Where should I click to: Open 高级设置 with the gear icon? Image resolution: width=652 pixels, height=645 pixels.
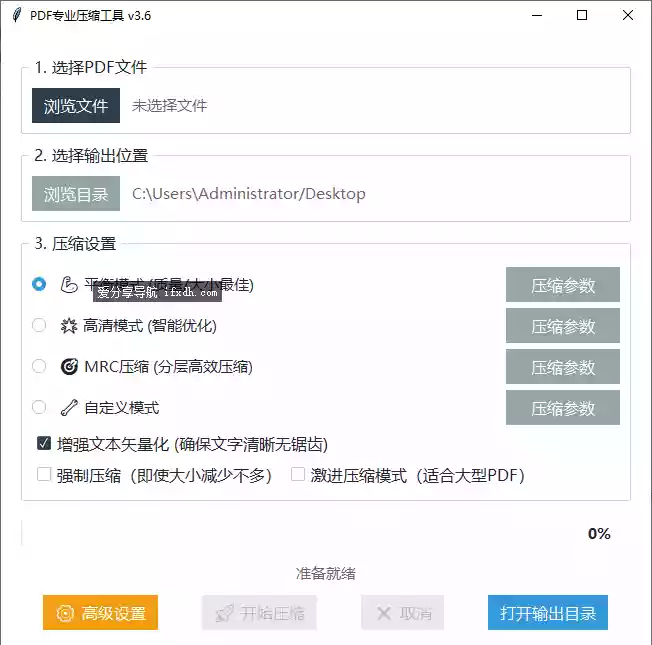click(x=66, y=613)
